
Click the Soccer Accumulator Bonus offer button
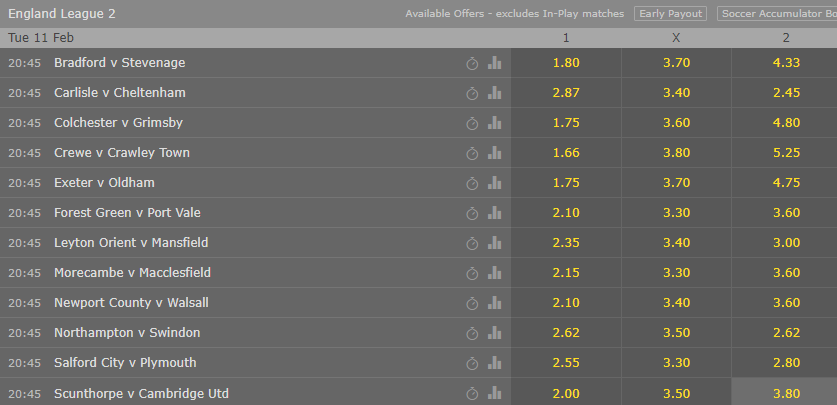[777, 13]
